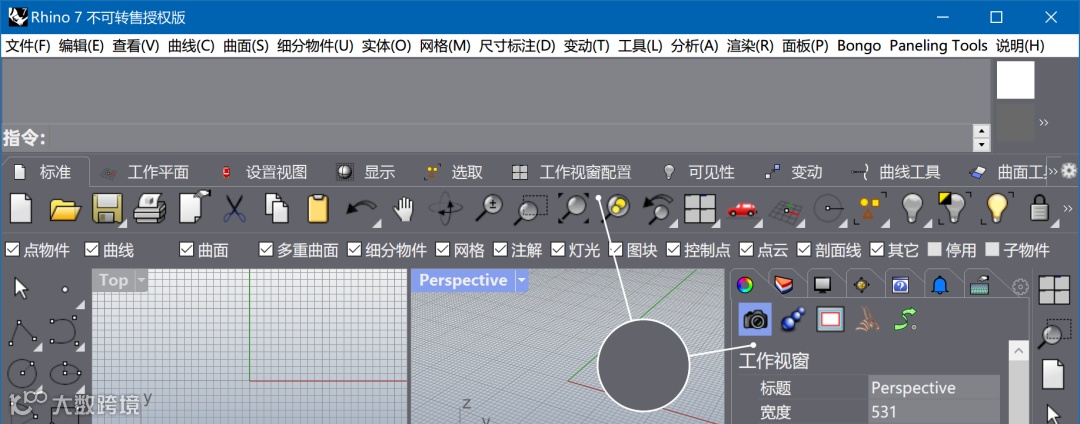The image size is (1080, 424).
Task: Switch to the 可见性 toolbar tab
Action: [x=698, y=172]
